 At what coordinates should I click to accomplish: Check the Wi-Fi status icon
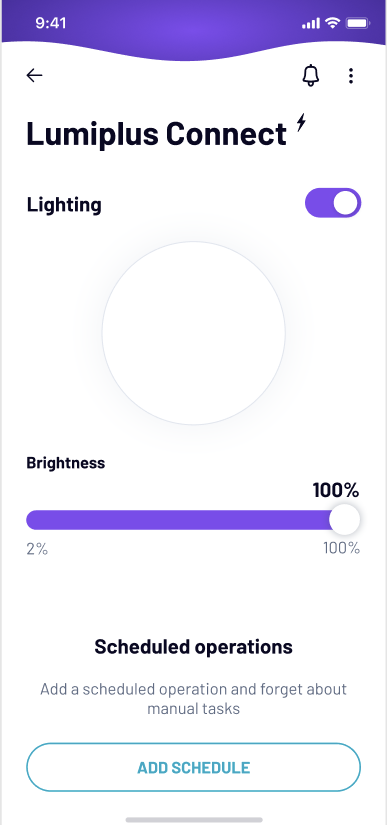332,23
